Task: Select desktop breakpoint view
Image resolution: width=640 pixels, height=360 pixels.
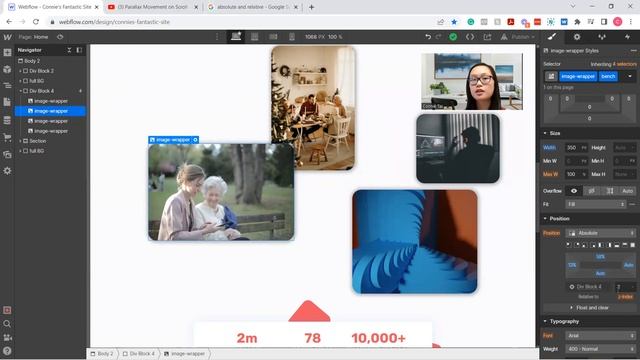Action: click(236, 37)
